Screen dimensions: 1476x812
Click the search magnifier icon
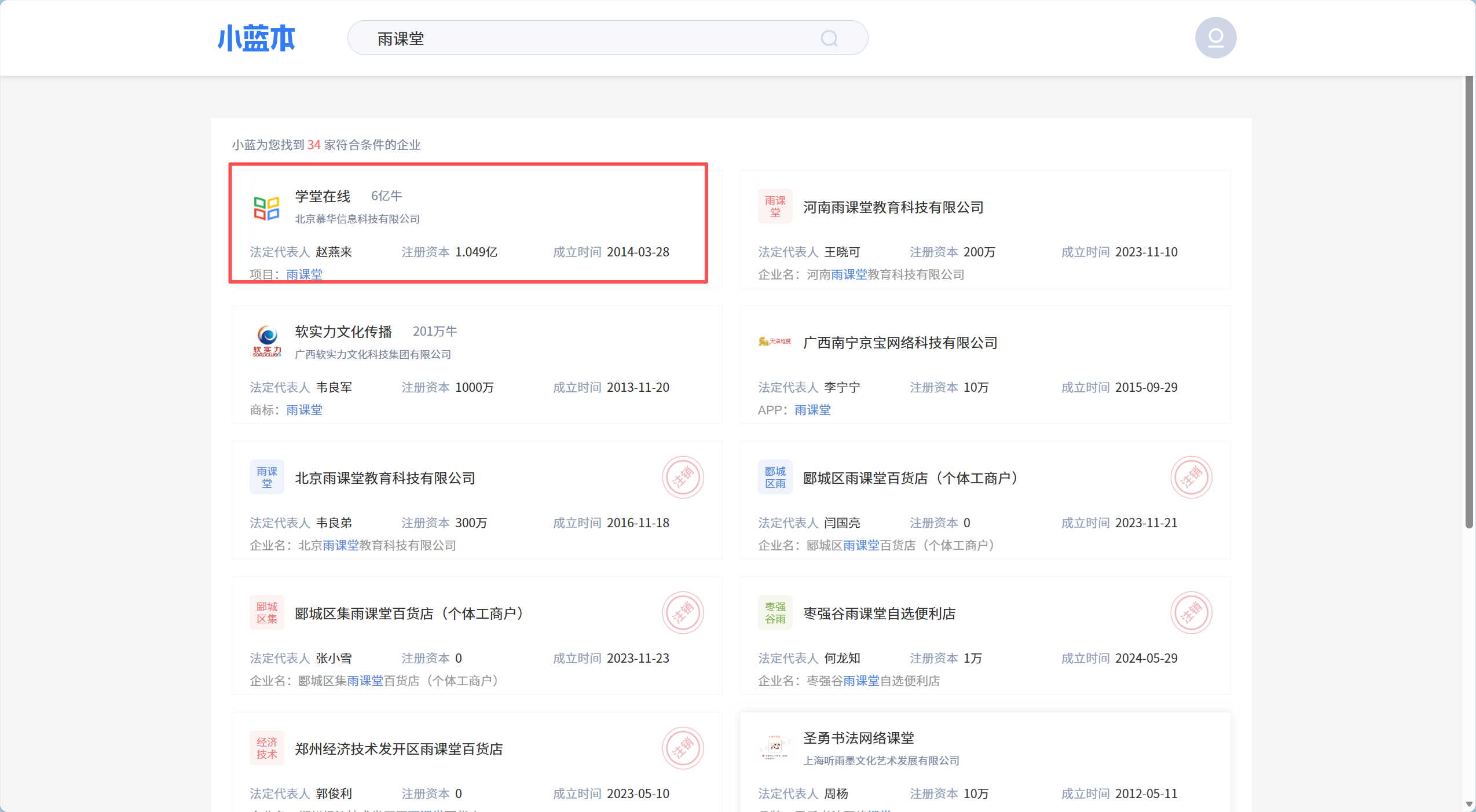(x=829, y=38)
